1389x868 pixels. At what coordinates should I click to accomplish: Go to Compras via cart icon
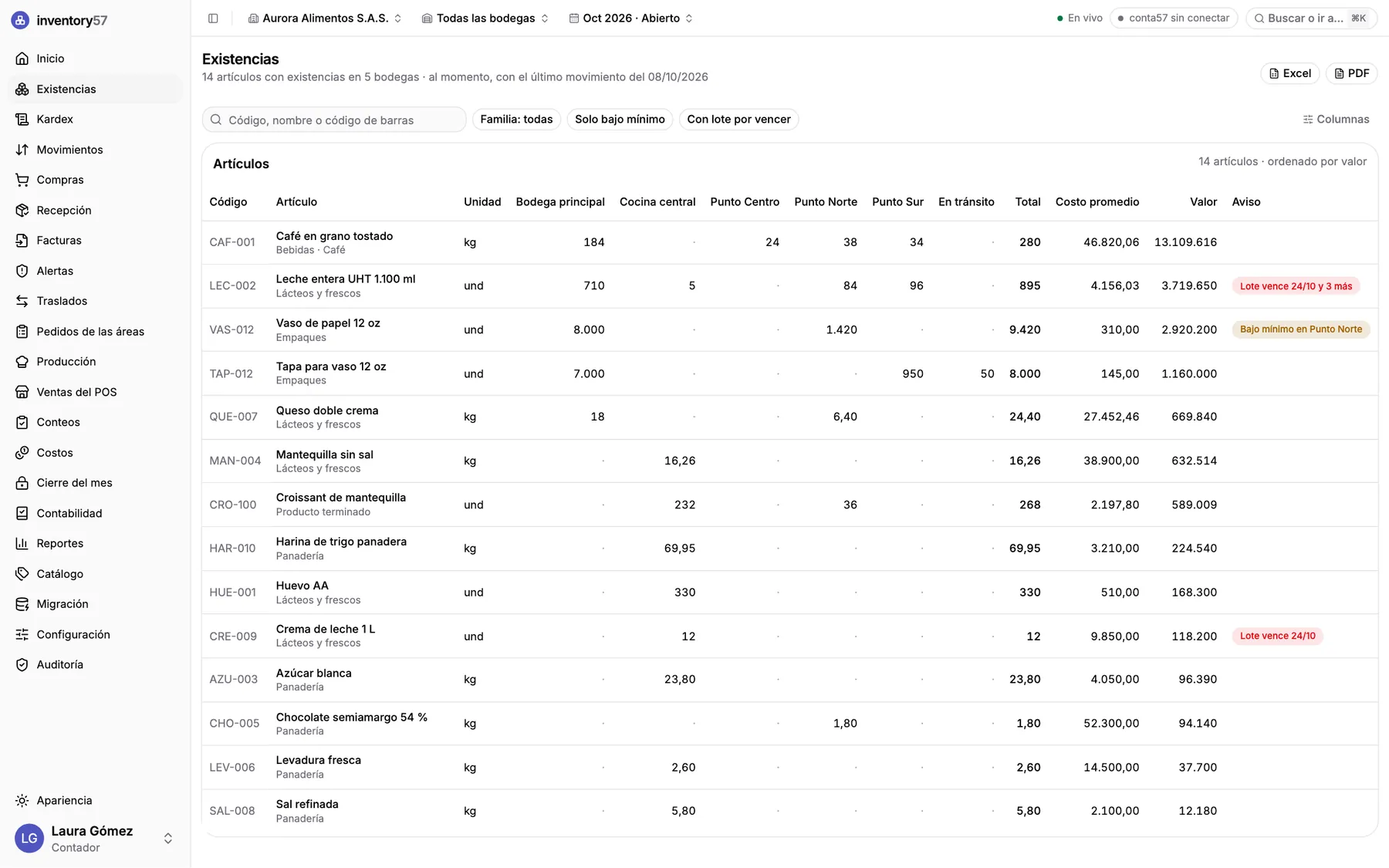[x=22, y=180]
